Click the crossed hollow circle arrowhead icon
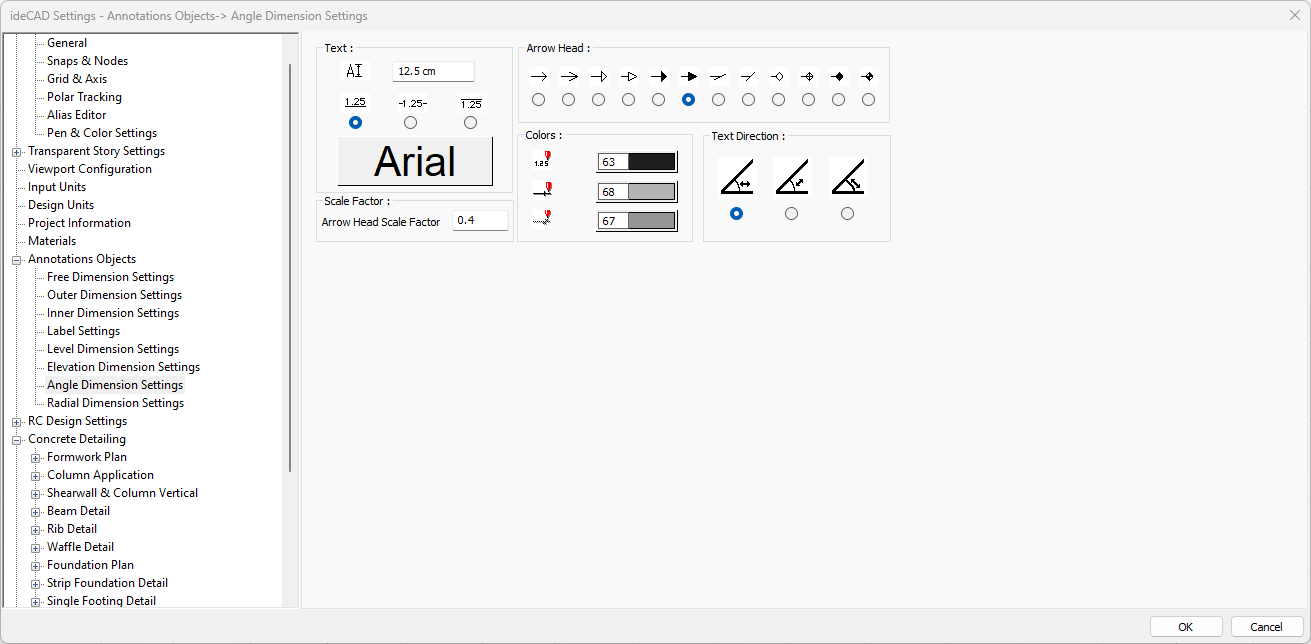The image size is (1311, 644). tap(809, 76)
